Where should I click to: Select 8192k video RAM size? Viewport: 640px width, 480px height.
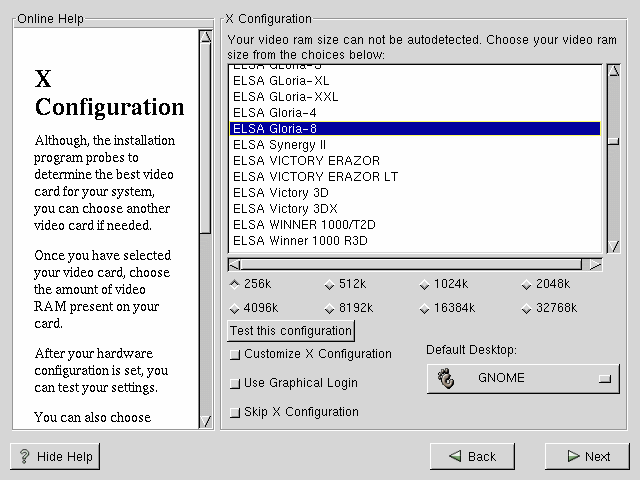[329, 308]
